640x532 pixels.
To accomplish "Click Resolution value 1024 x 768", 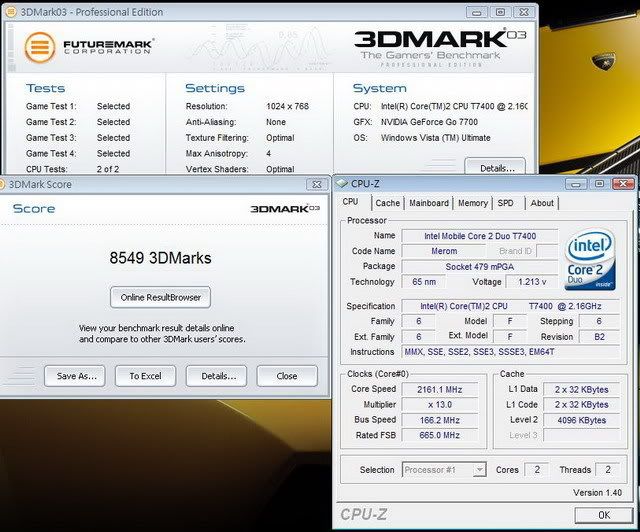I will [x=287, y=106].
